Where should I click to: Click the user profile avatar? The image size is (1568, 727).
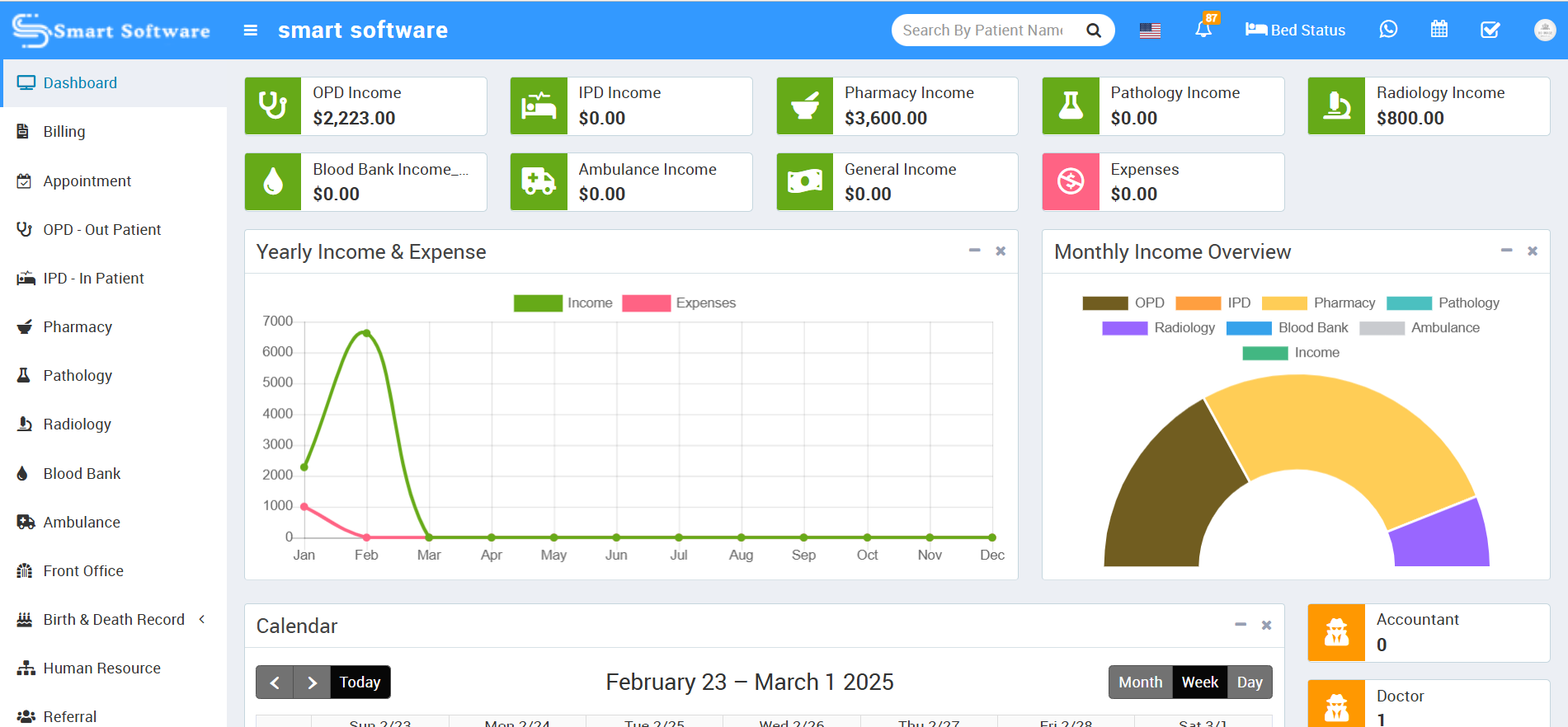[1544, 30]
